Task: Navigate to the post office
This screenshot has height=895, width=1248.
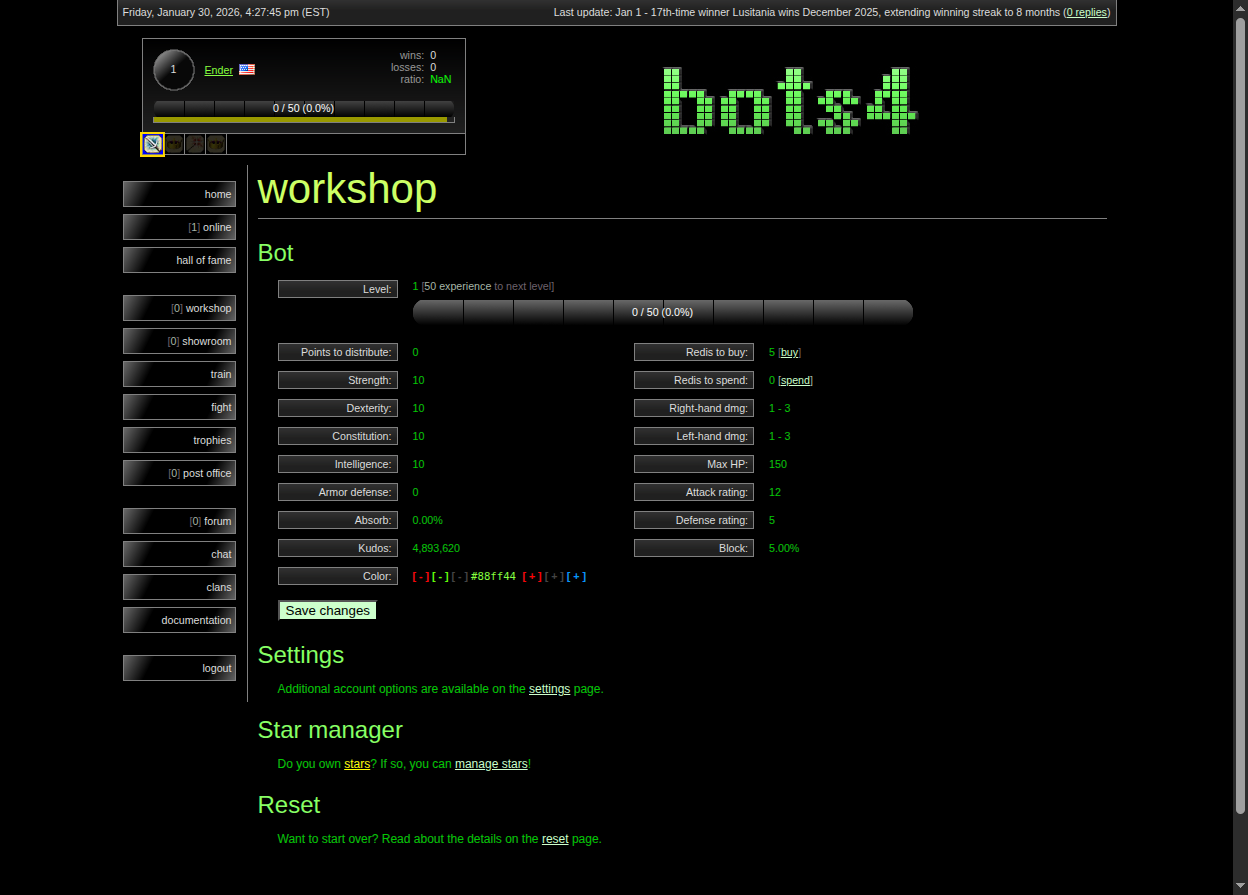Action: (x=180, y=473)
